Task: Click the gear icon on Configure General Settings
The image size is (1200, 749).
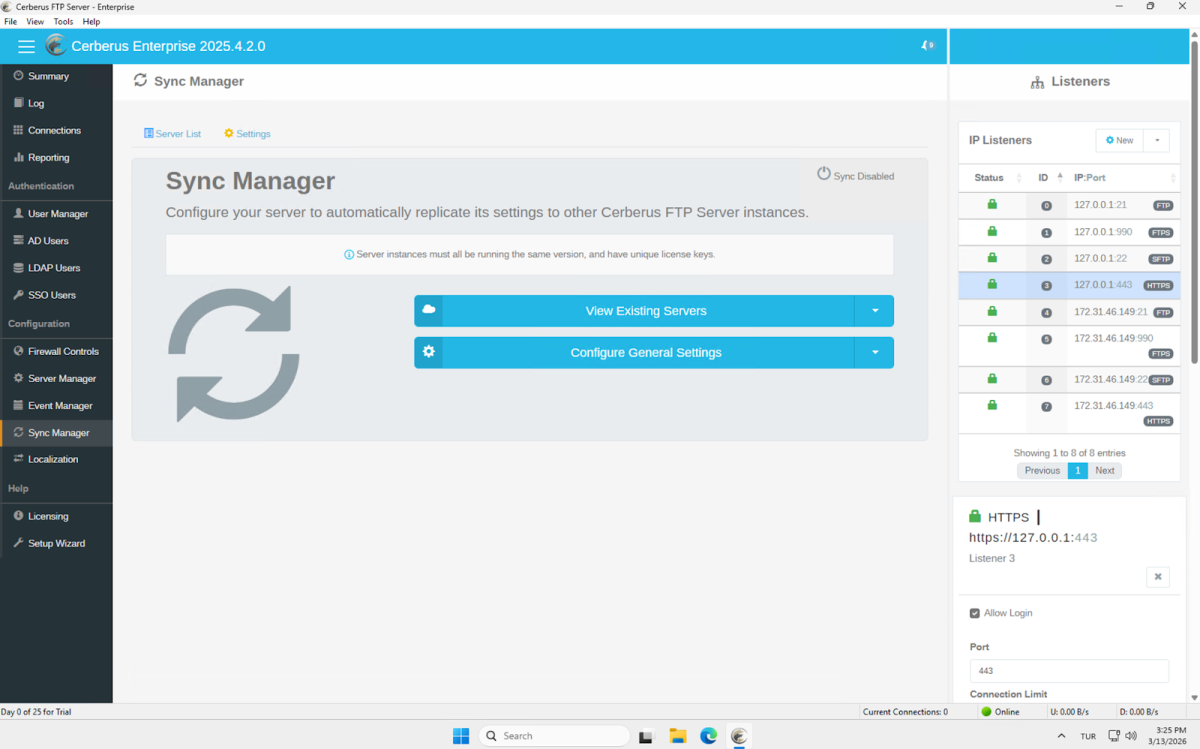Action: [x=429, y=352]
